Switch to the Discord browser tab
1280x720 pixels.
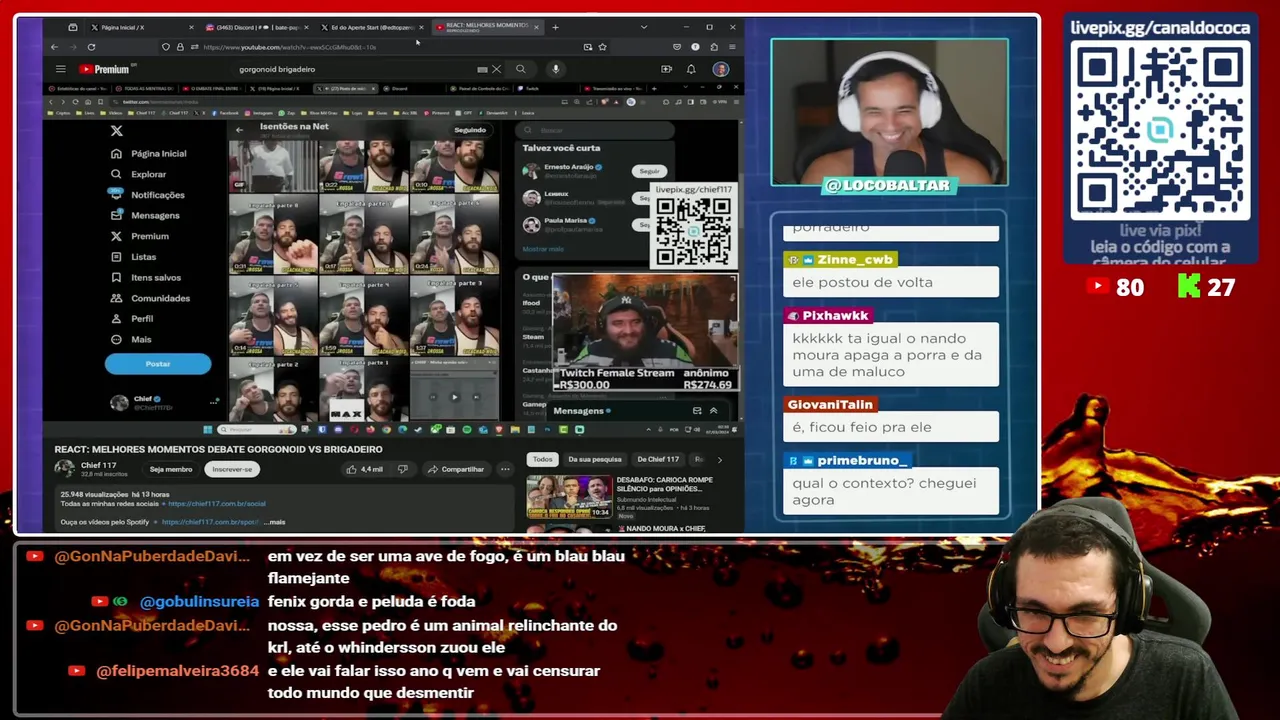[x=254, y=27]
